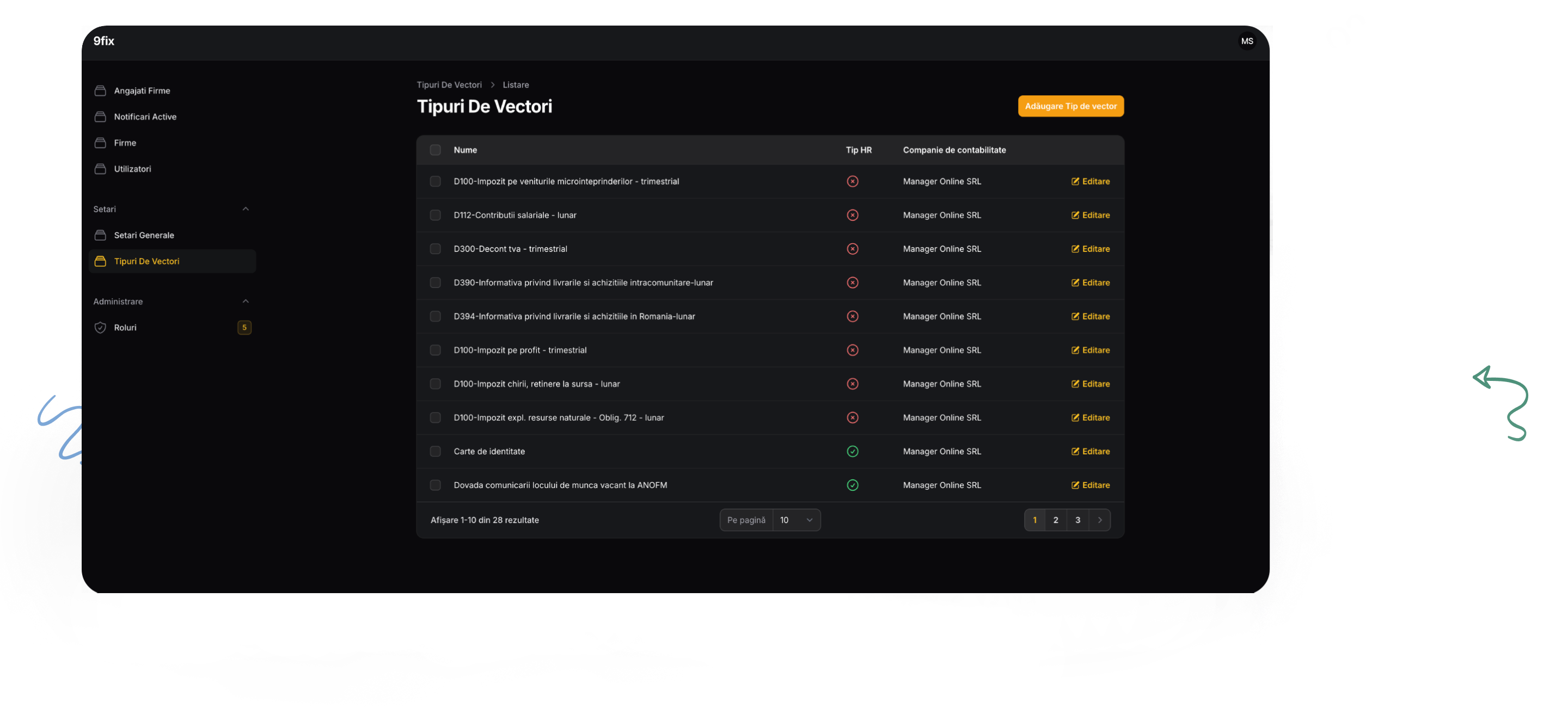Click the Setari Generale sidebar icon
The width and height of the screenshot is (1568, 727).
pyautogui.click(x=100, y=236)
